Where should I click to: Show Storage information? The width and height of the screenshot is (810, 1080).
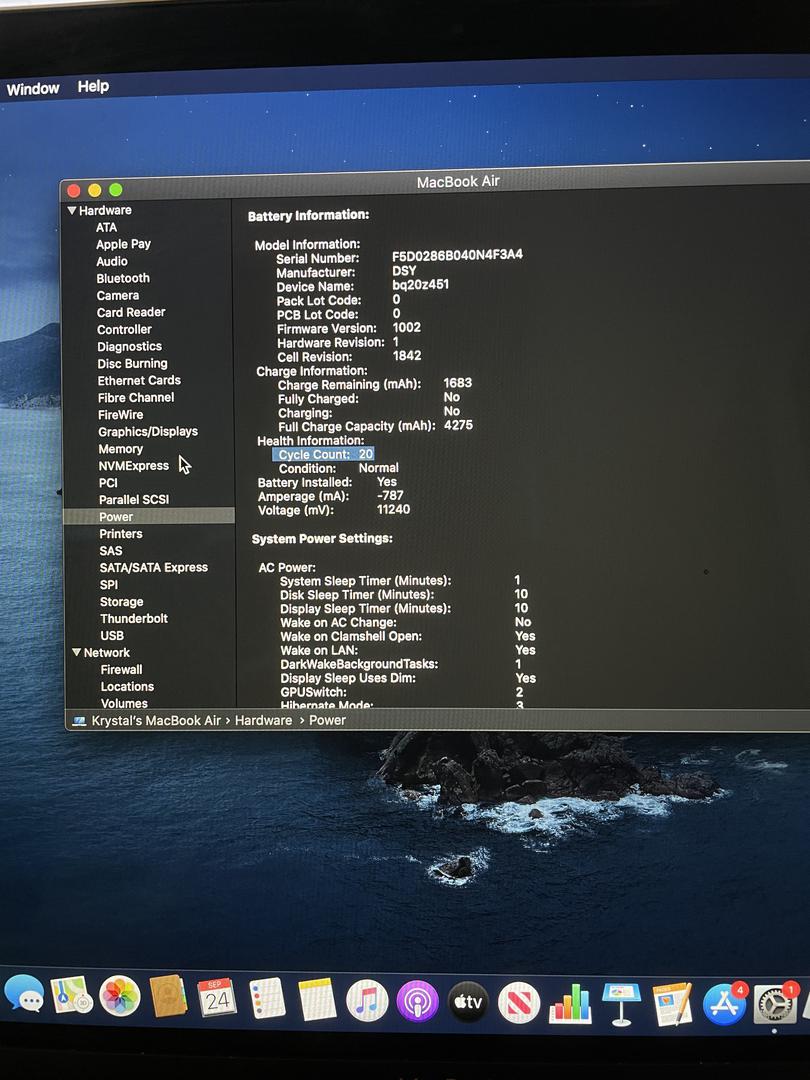point(121,602)
